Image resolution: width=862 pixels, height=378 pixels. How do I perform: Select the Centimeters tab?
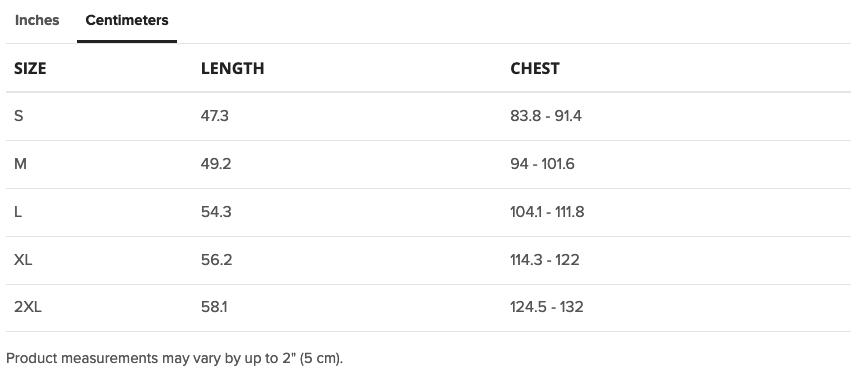[127, 20]
